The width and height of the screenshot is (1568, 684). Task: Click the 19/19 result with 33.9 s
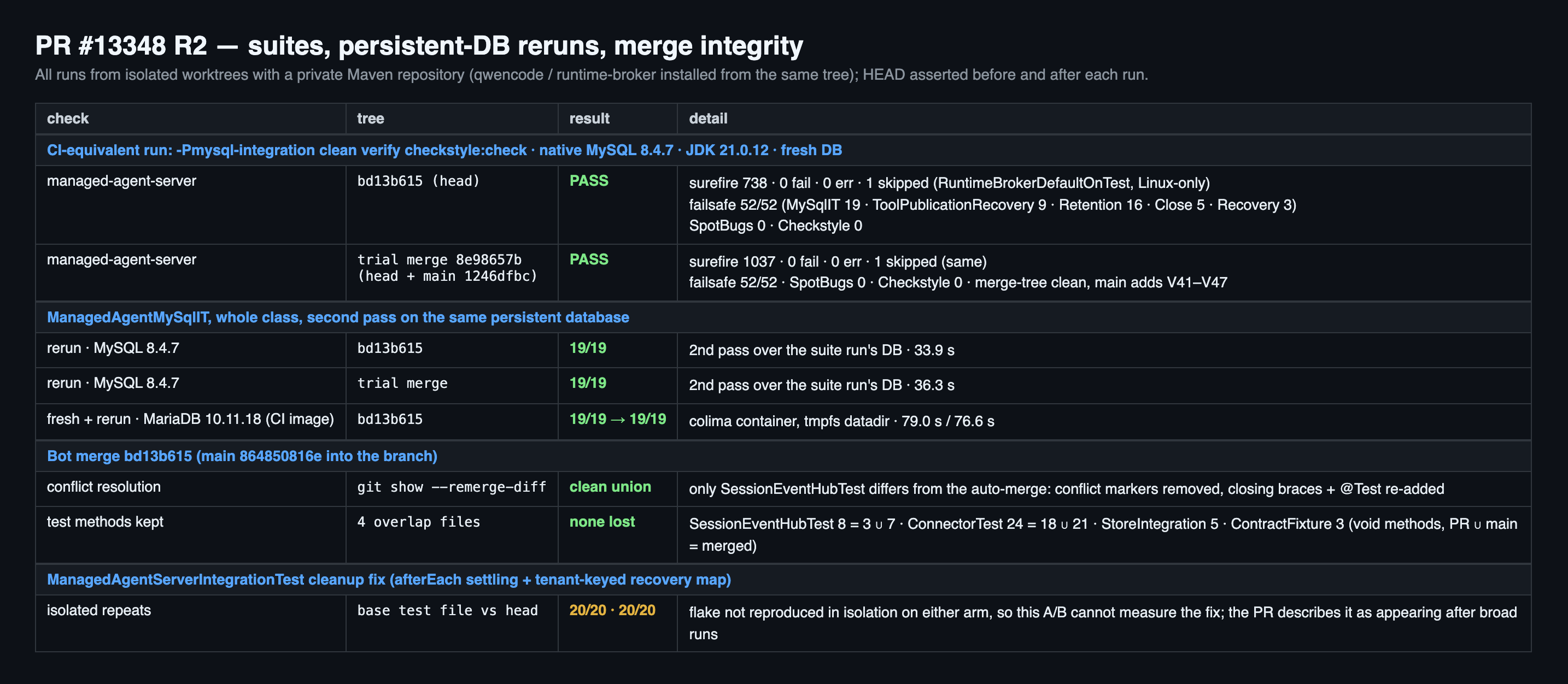[x=587, y=349]
